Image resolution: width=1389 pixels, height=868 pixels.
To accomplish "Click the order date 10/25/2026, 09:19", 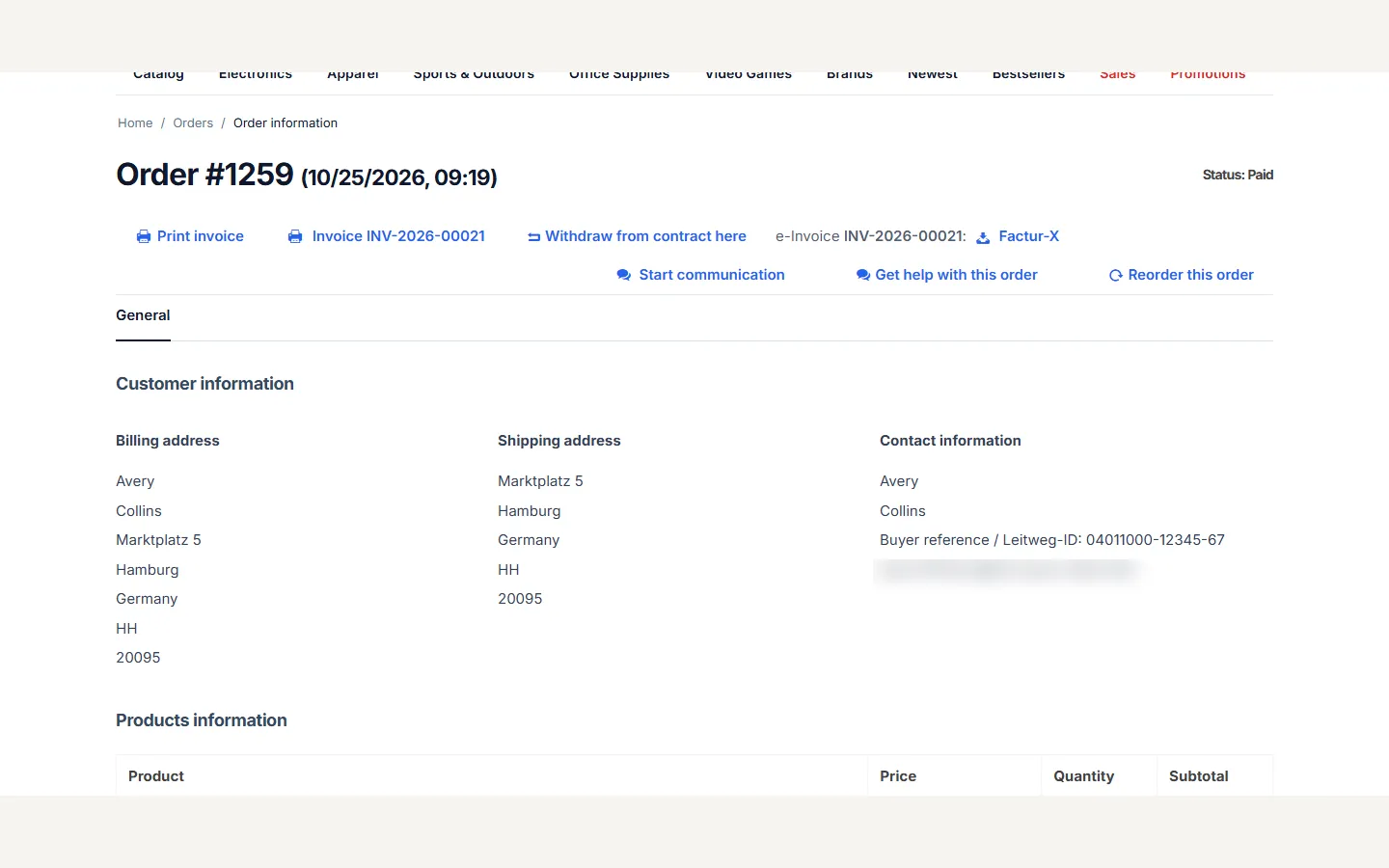I will pos(399,177).
